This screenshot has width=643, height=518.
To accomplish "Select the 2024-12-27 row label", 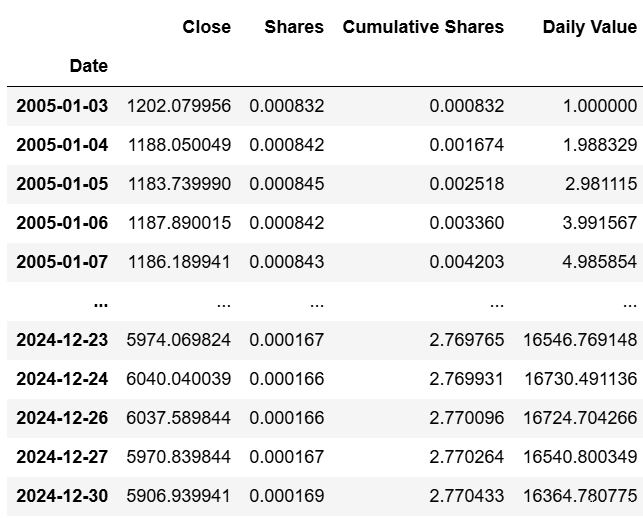I will pyautogui.click(x=62, y=457).
